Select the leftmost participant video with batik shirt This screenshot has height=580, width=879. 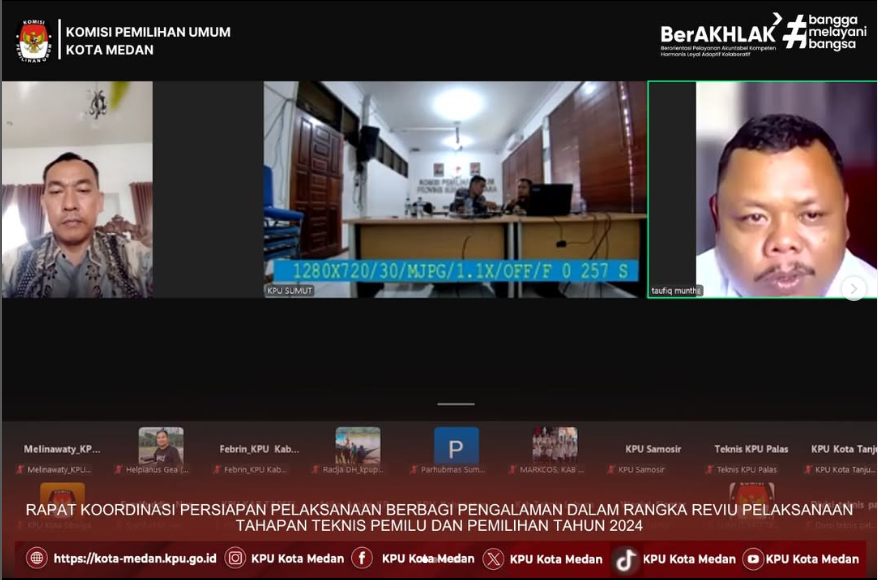coord(77,189)
